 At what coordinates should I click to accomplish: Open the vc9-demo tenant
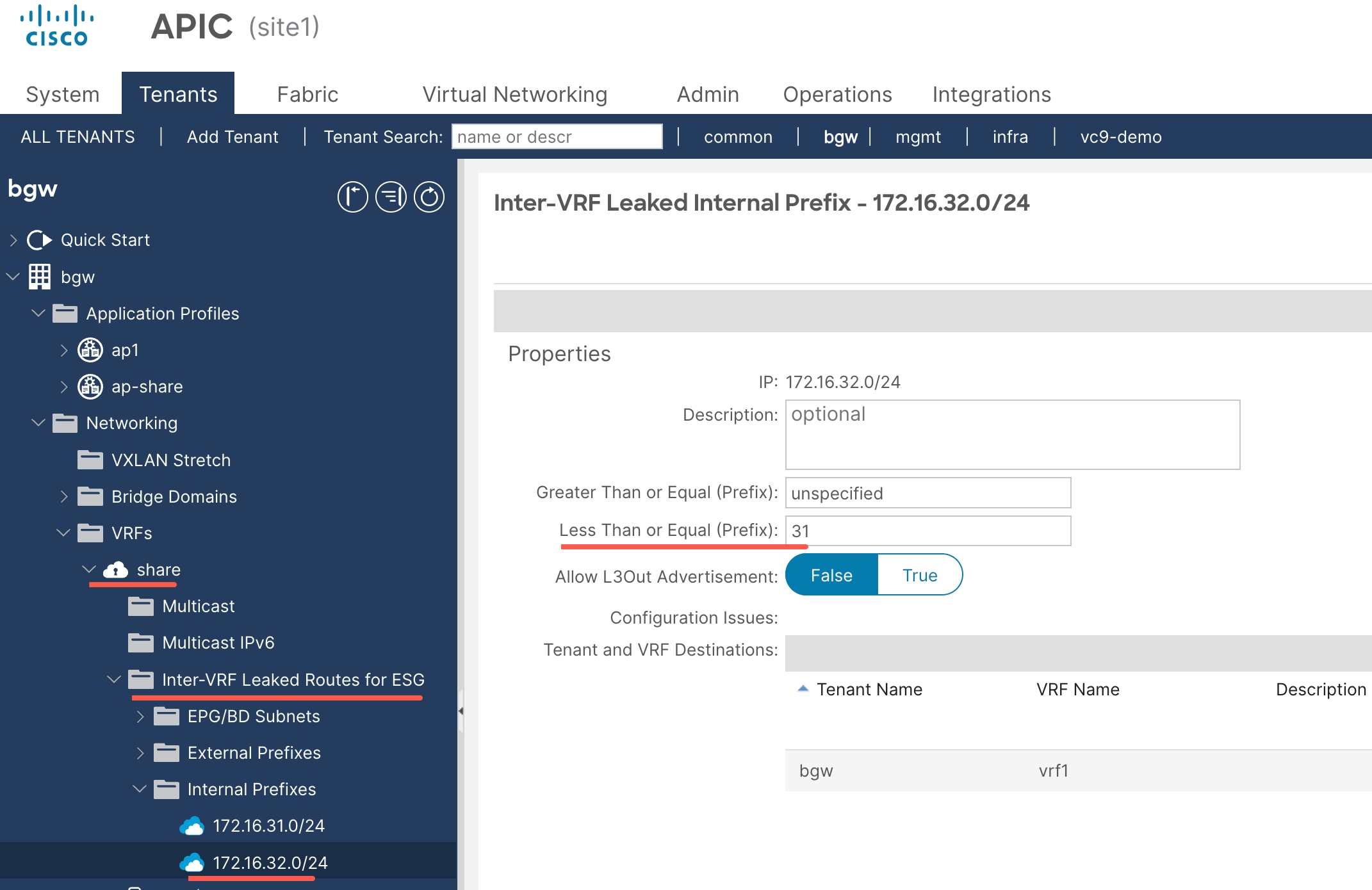[x=1121, y=136]
